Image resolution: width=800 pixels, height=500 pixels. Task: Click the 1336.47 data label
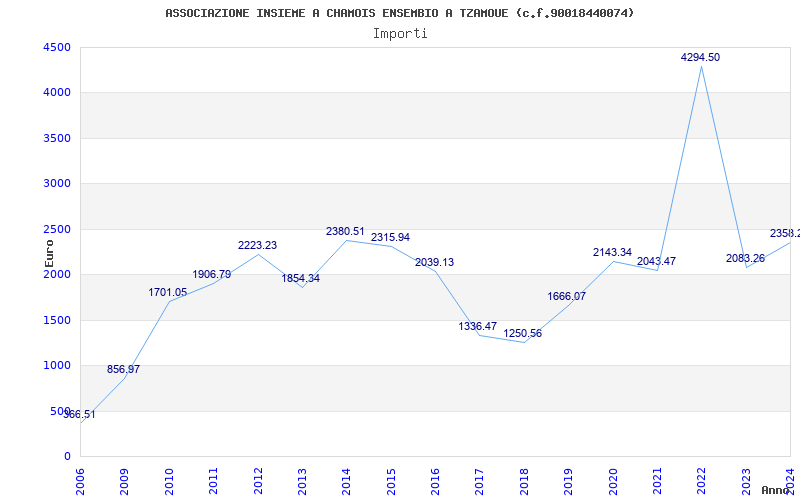(477, 327)
